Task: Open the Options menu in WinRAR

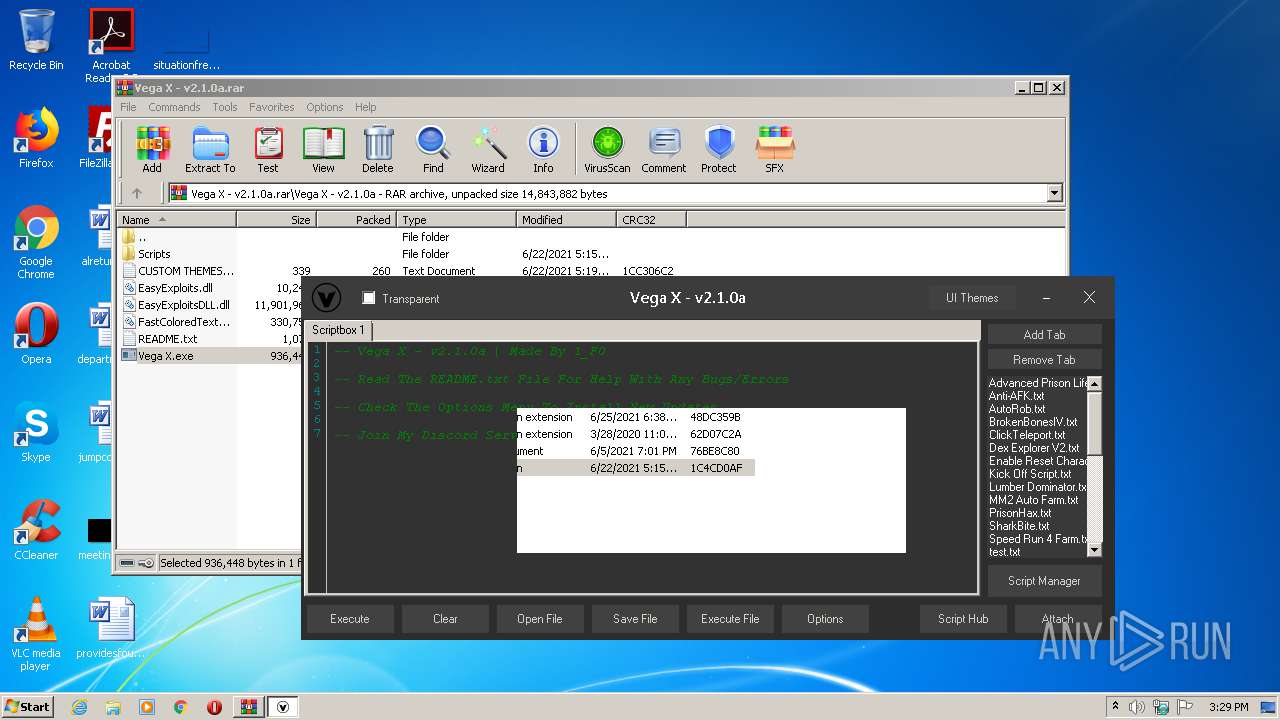Action: click(325, 107)
